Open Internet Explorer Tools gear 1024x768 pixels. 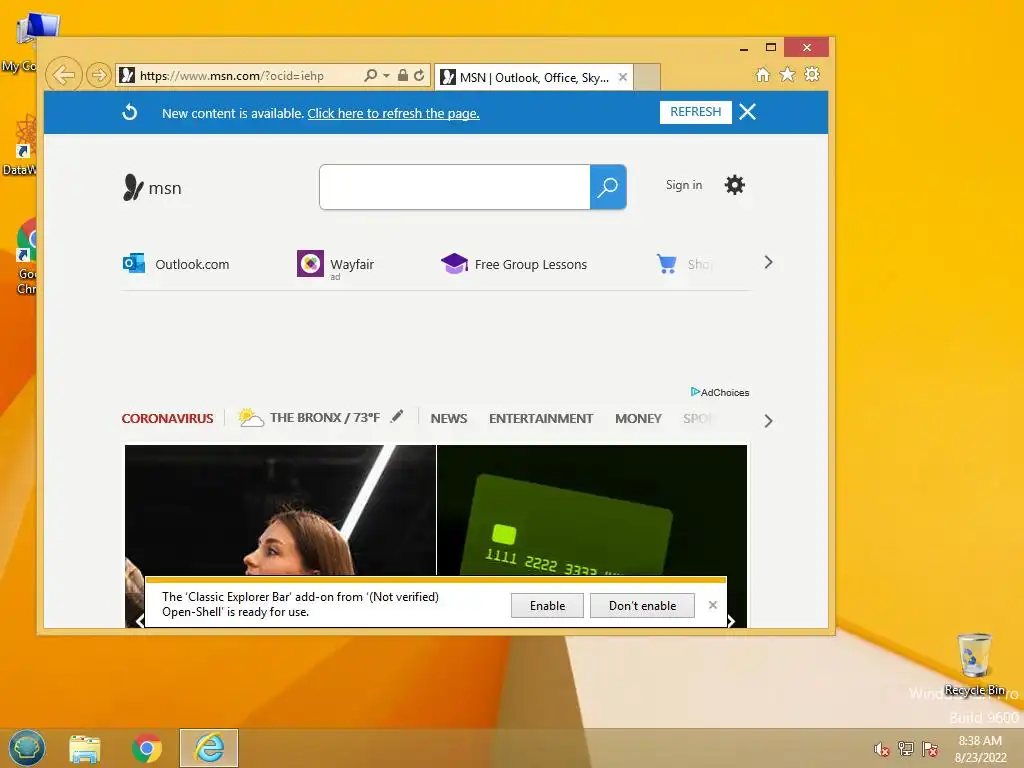click(x=812, y=74)
